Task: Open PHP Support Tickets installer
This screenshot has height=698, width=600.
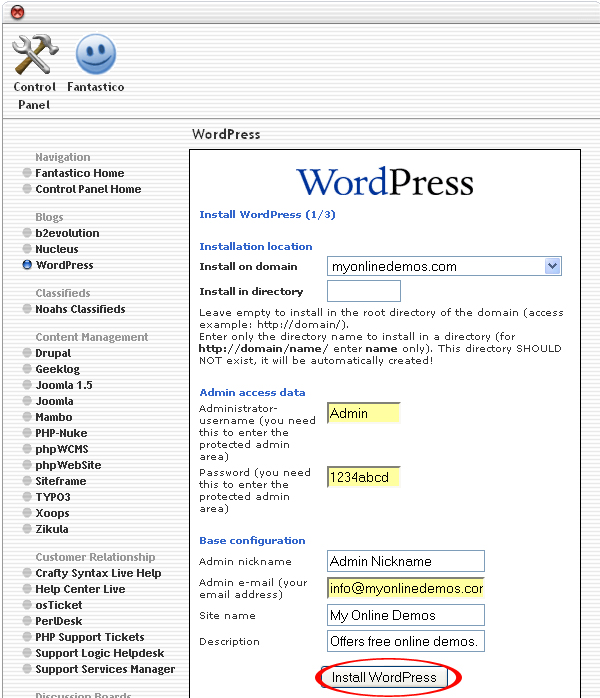Action: pos(90,637)
